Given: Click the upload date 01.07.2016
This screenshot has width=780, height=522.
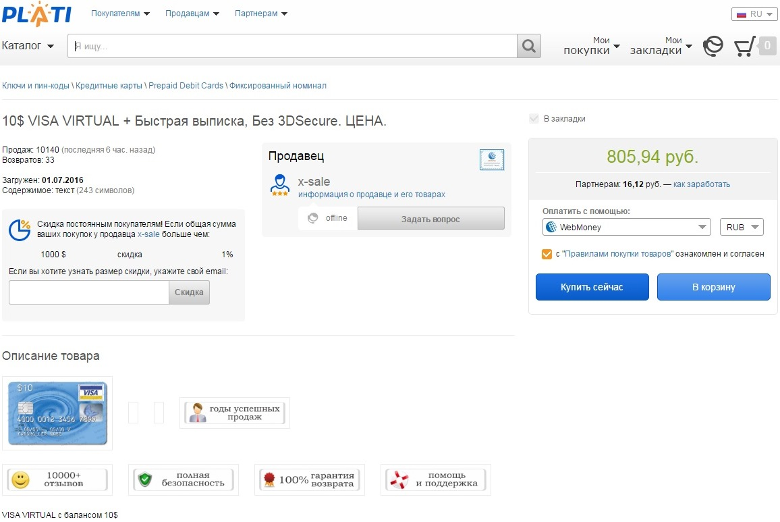Looking at the screenshot, I should [x=63, y=180].
